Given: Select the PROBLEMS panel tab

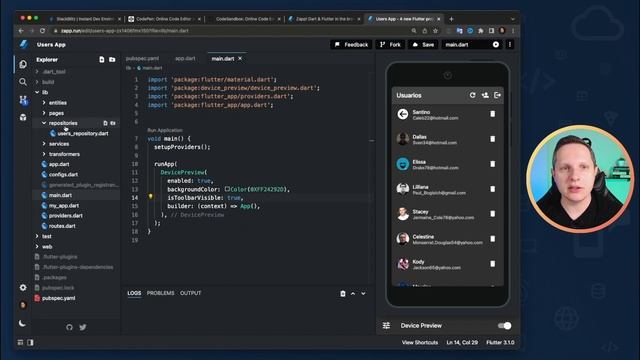Looking at the screenshot, I should (160, 293).
